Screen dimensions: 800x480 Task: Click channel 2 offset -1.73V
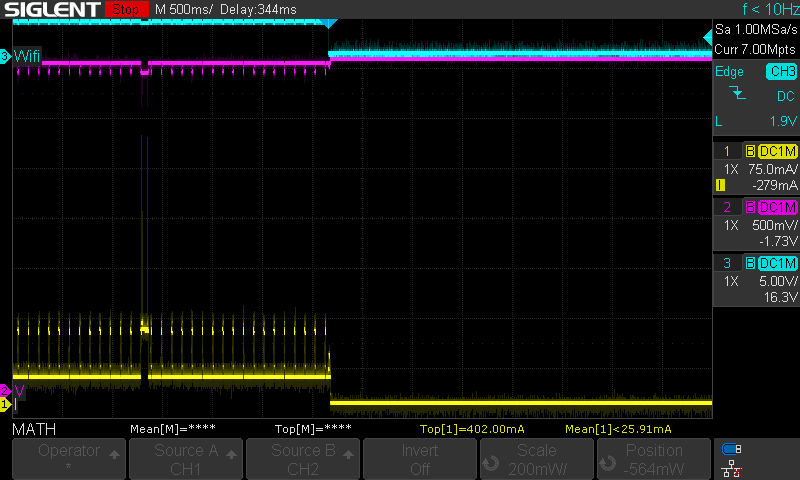pyautogui.click(x=778, y=241)
